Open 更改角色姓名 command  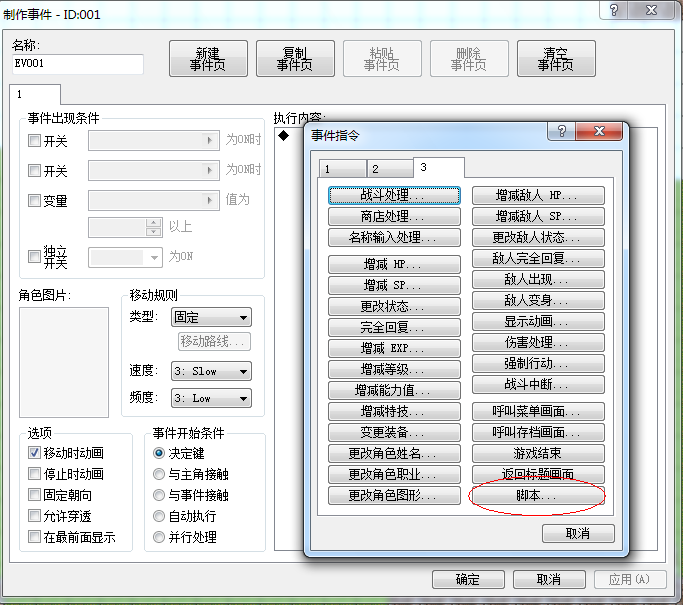(394, 453)
